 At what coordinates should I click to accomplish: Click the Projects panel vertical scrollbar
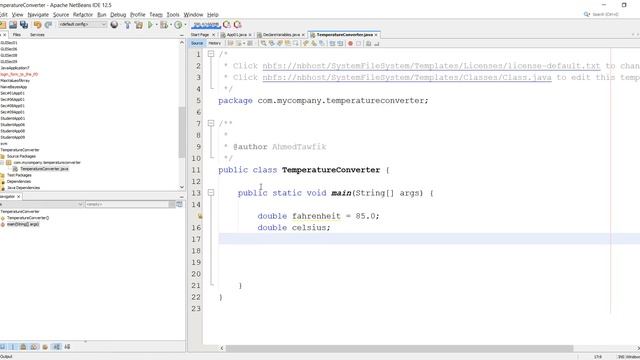(x=182, y=131)
